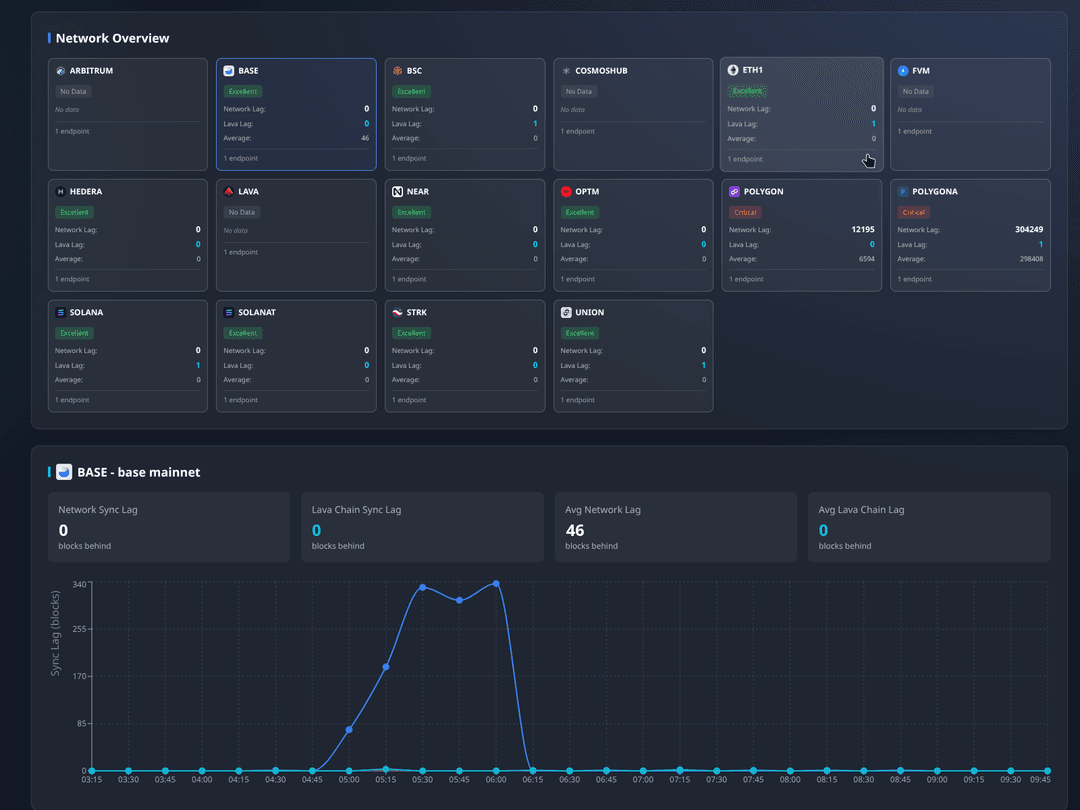Click the NEAR protocol icon
The image size is (1080, 810).
tap(398, 191)
